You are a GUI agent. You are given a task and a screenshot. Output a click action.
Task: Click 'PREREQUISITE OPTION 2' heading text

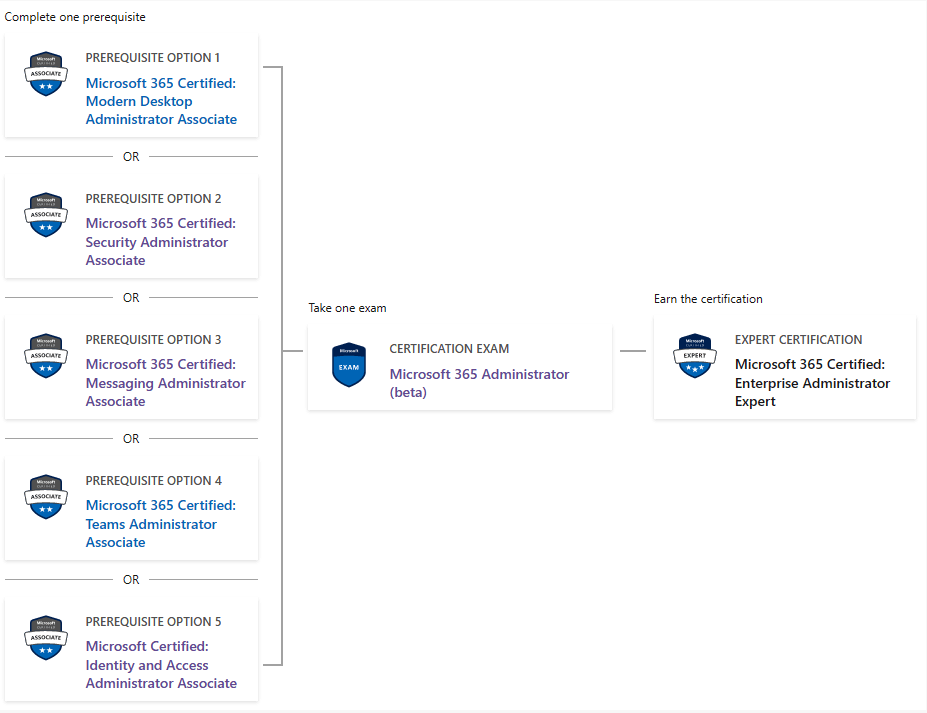[x=153, y=199]
